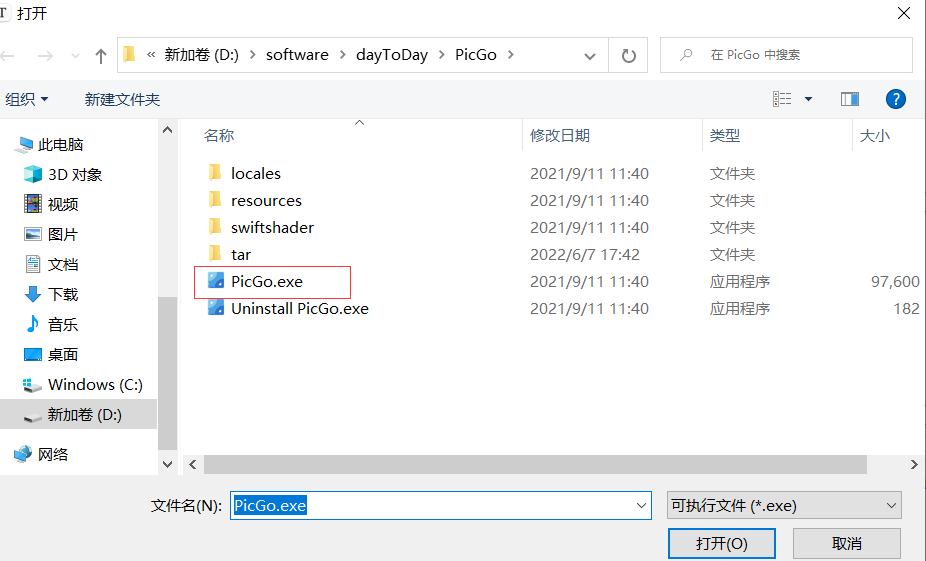This screenshot has width=926, height=561.
Task: Click 新建文件夹 button
Action: point(122,99)
